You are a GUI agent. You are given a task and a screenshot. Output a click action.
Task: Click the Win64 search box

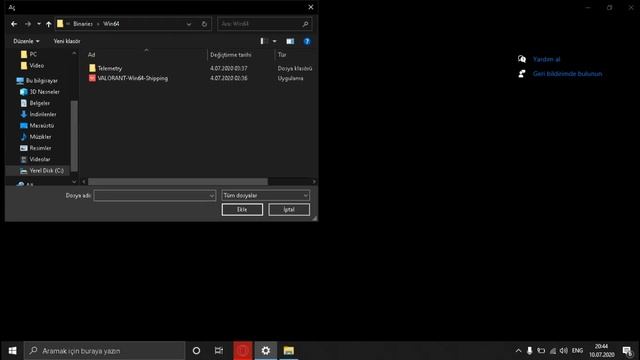(x=265, y=24)
